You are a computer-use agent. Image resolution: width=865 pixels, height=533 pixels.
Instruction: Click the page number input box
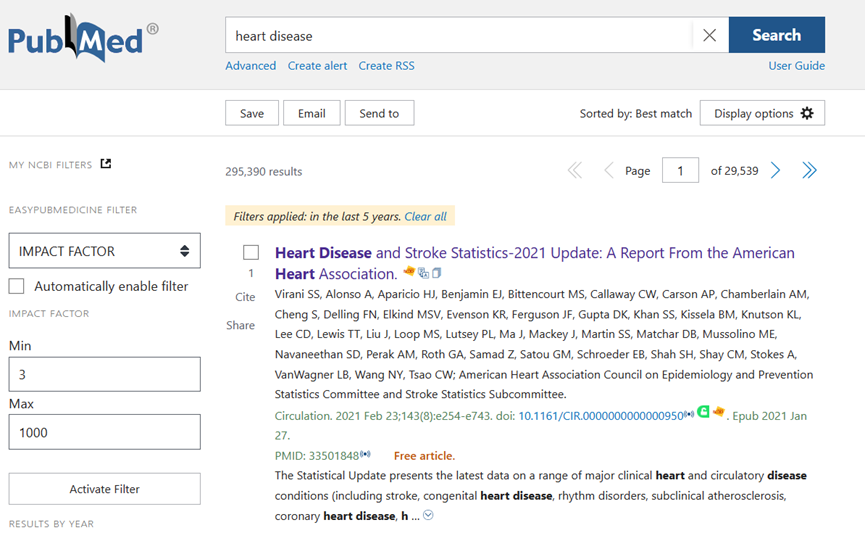[x=680, y=170]
